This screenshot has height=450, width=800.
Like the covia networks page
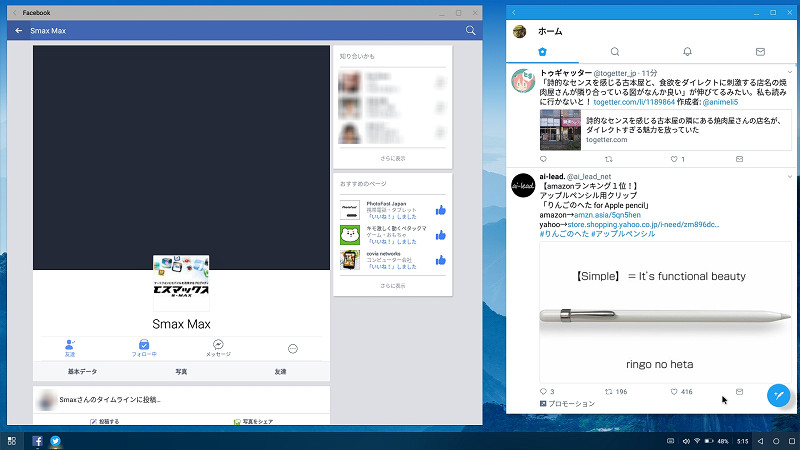[x=441, y=260]
